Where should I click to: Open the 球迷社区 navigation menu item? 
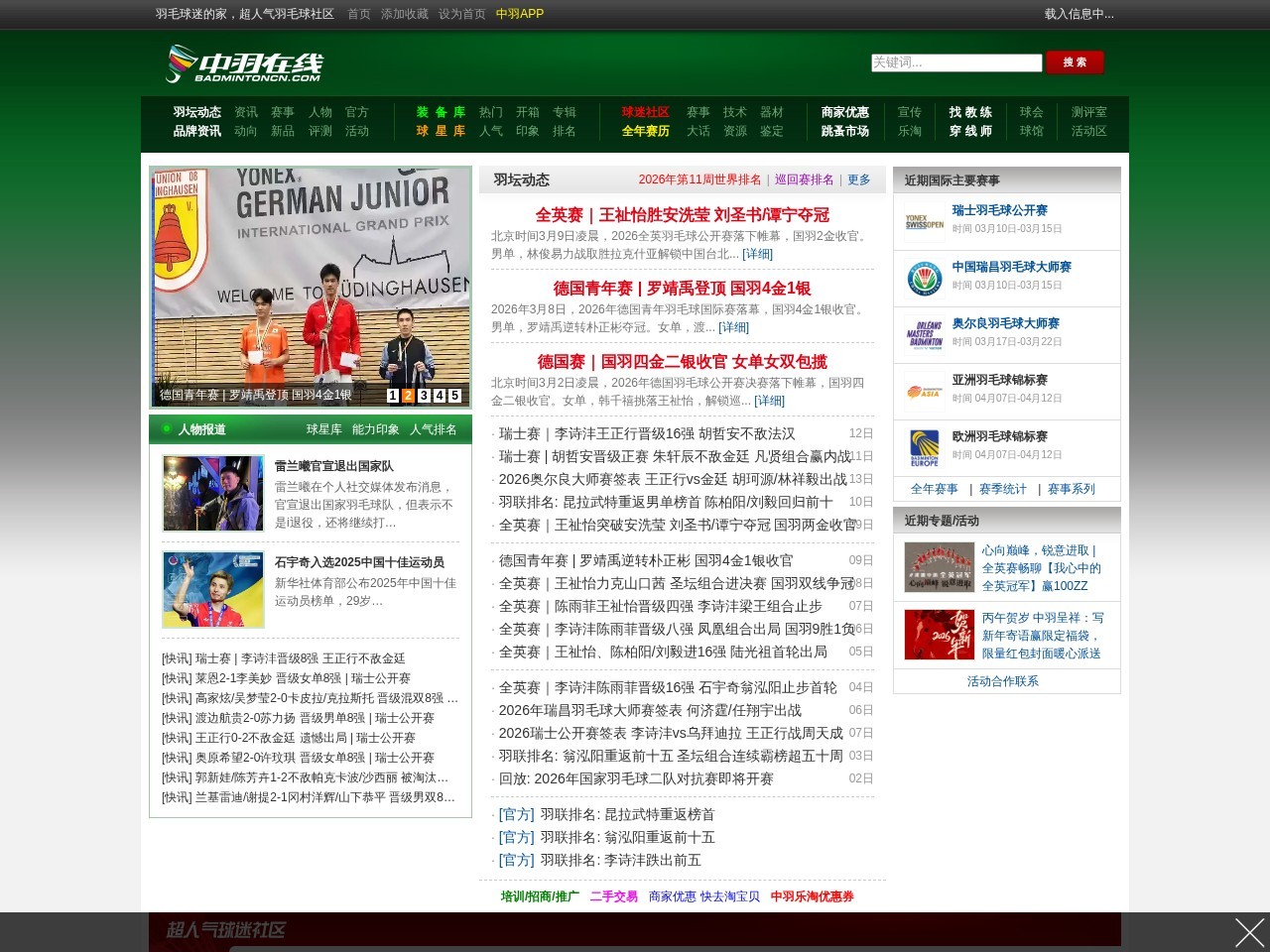(645, 112)
